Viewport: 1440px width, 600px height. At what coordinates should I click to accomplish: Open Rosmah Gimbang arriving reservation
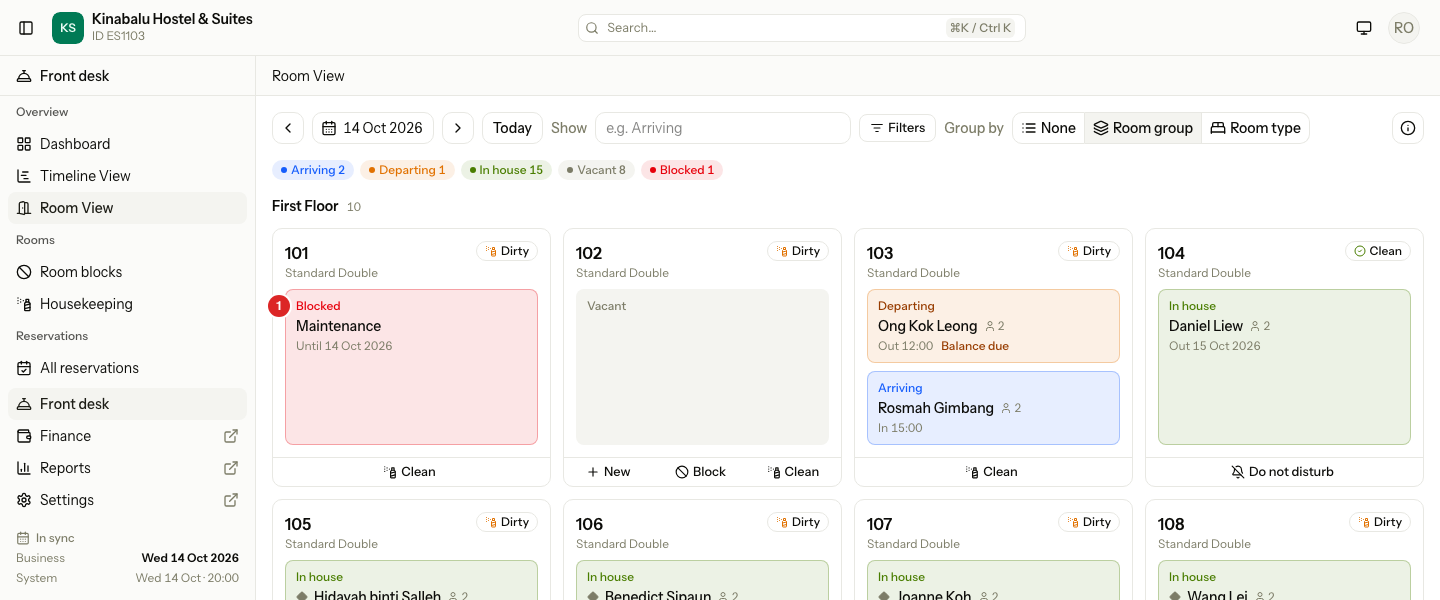click(x=993, y=408)
